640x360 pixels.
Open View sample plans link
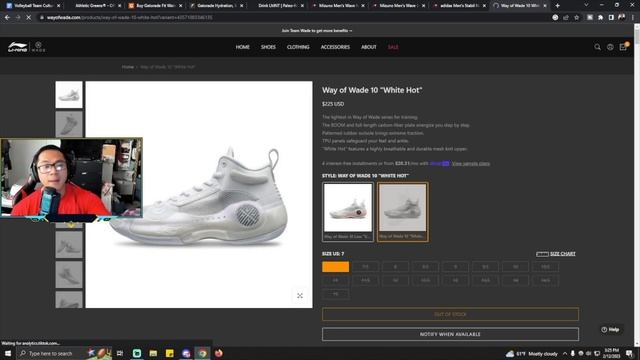[x=471, y=163]
